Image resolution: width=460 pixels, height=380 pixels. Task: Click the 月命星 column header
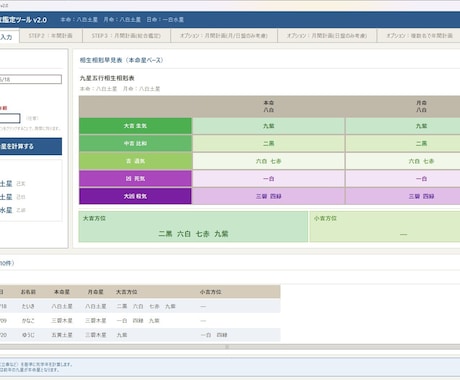click(x=95, y=292)
